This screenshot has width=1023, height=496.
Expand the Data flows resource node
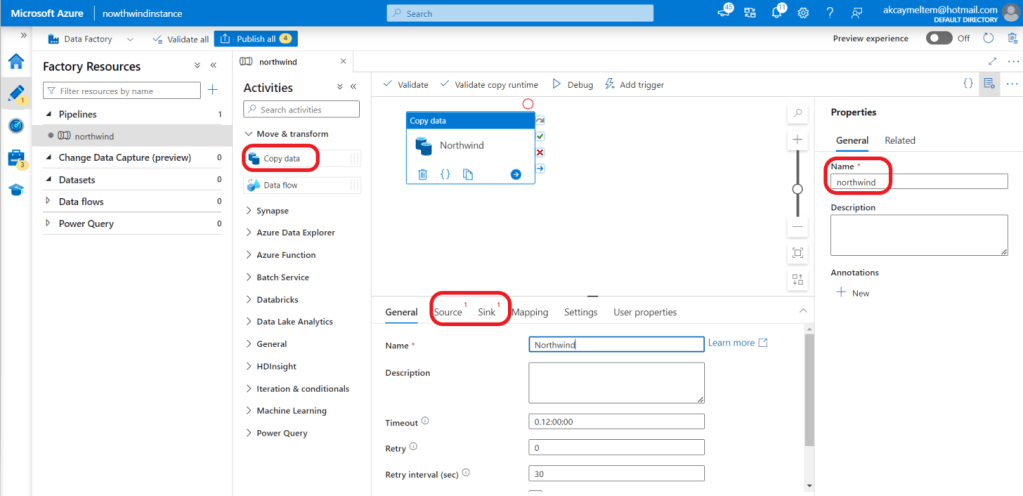pyautogui.click(x=50, y=202)
